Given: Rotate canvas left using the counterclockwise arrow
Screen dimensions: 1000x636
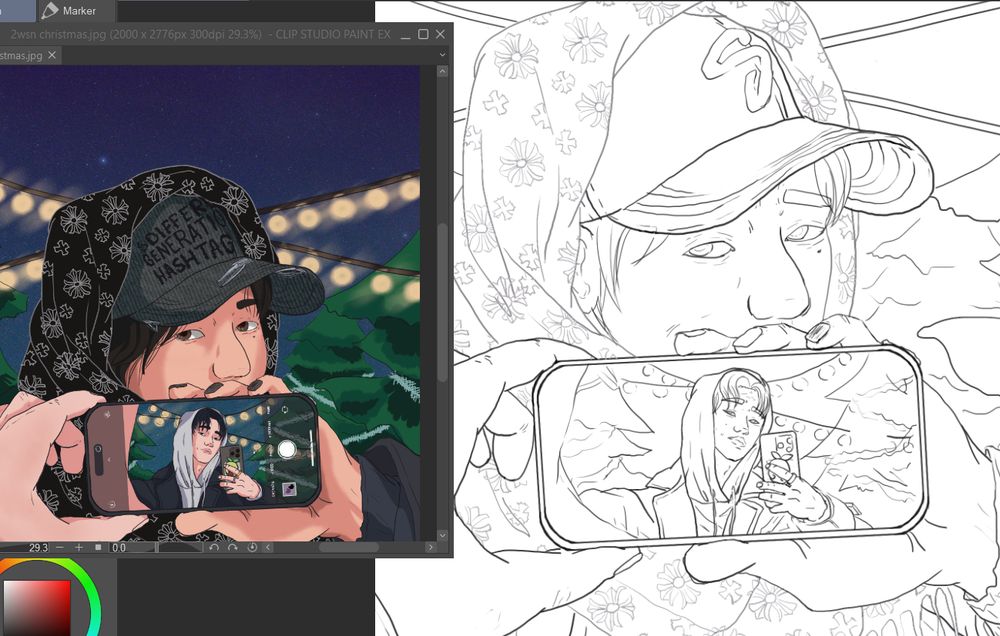Looking at the screenshot, I should 214,547.
